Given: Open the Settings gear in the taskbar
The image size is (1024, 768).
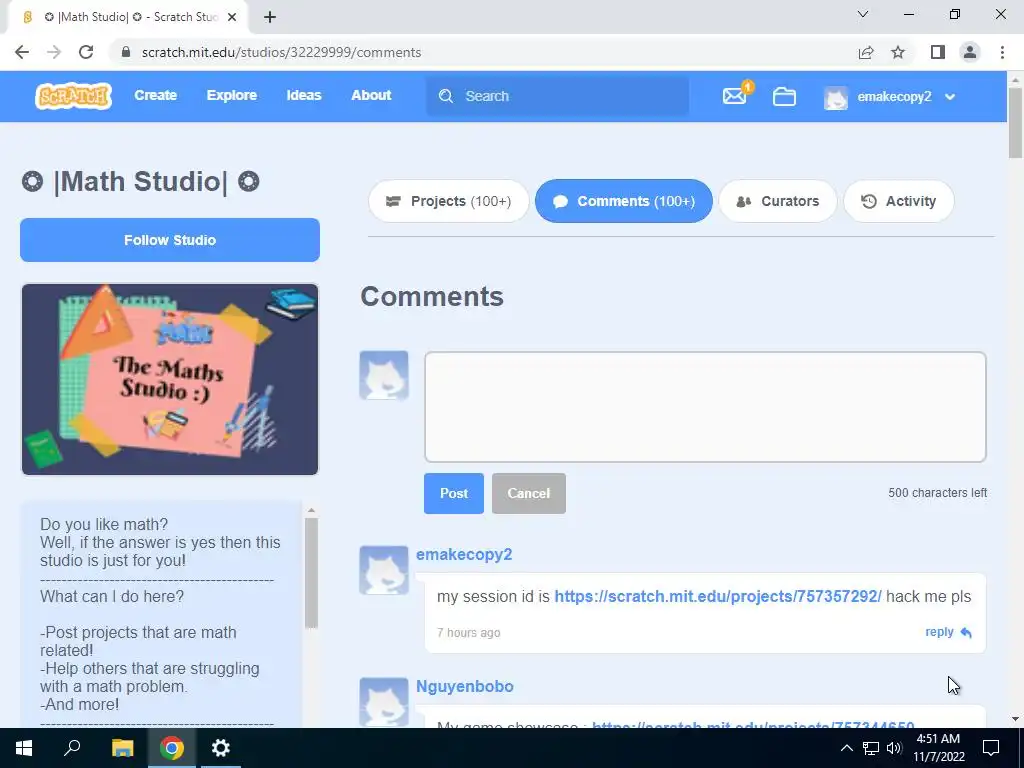Looking at the screenshot, I should click(221, 748).
